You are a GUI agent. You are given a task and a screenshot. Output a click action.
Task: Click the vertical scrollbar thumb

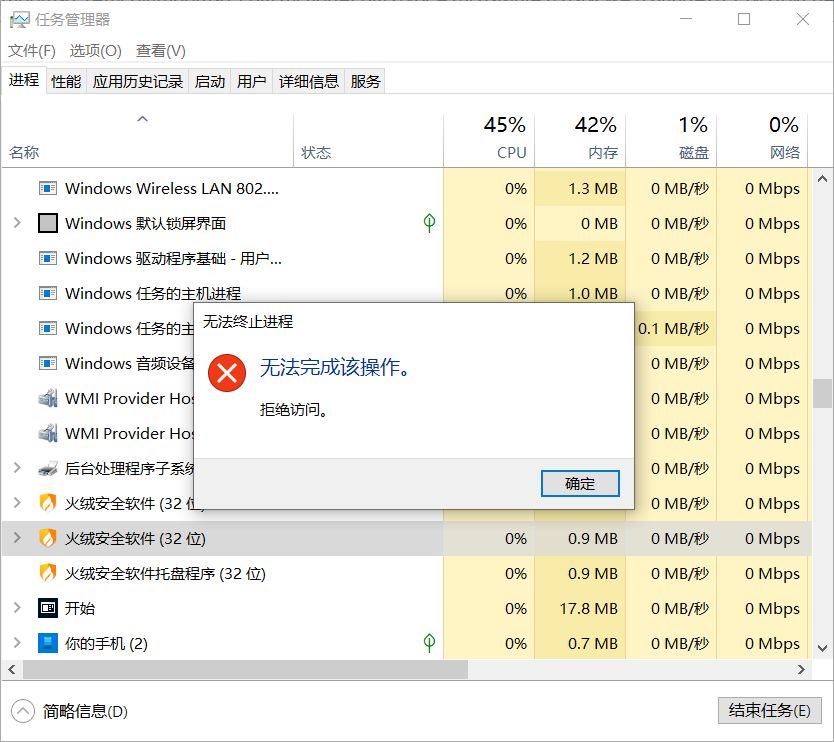coord(822,393)
